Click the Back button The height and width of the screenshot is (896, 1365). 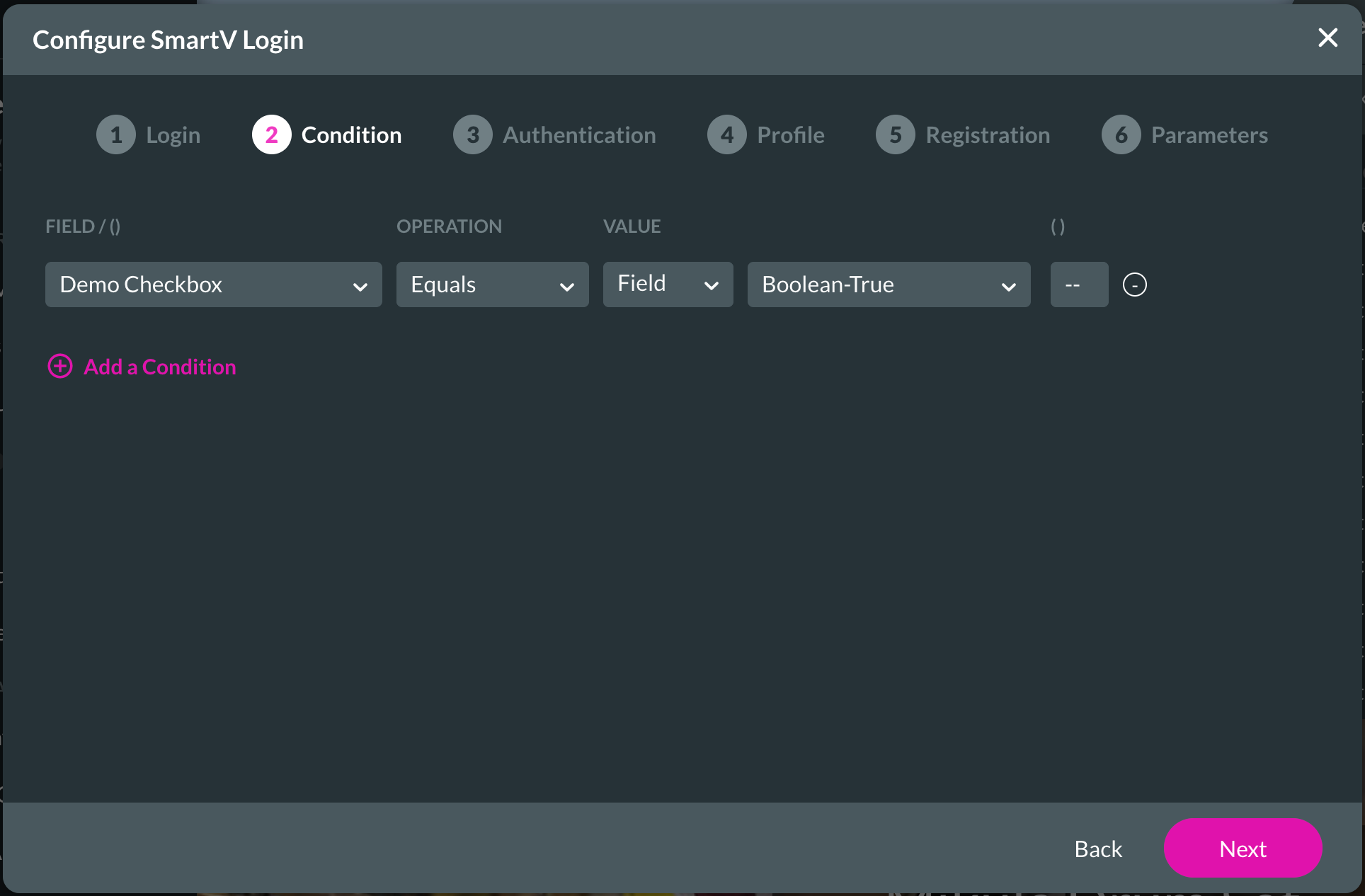tap(1098, 849)
